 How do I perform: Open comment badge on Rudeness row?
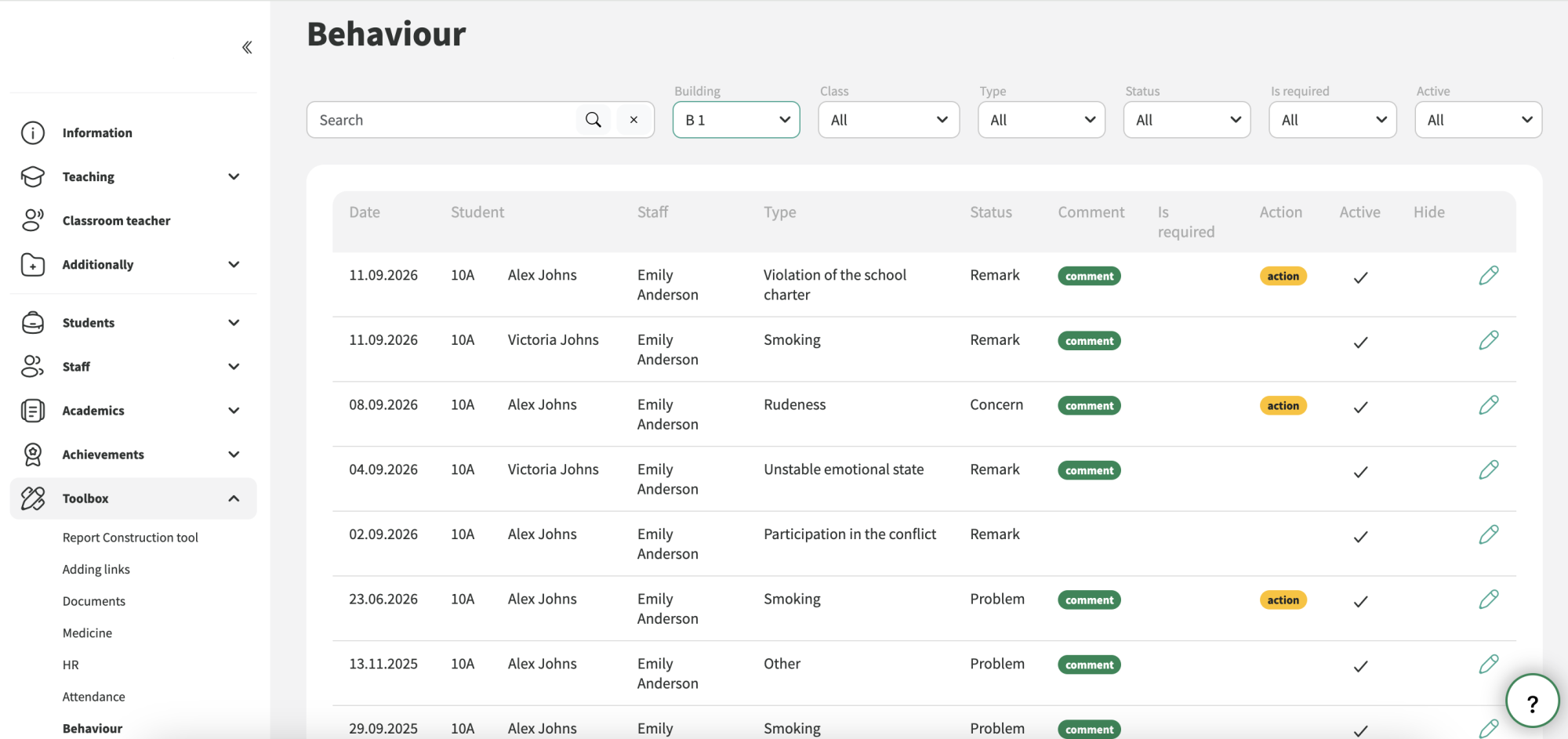1089,406
